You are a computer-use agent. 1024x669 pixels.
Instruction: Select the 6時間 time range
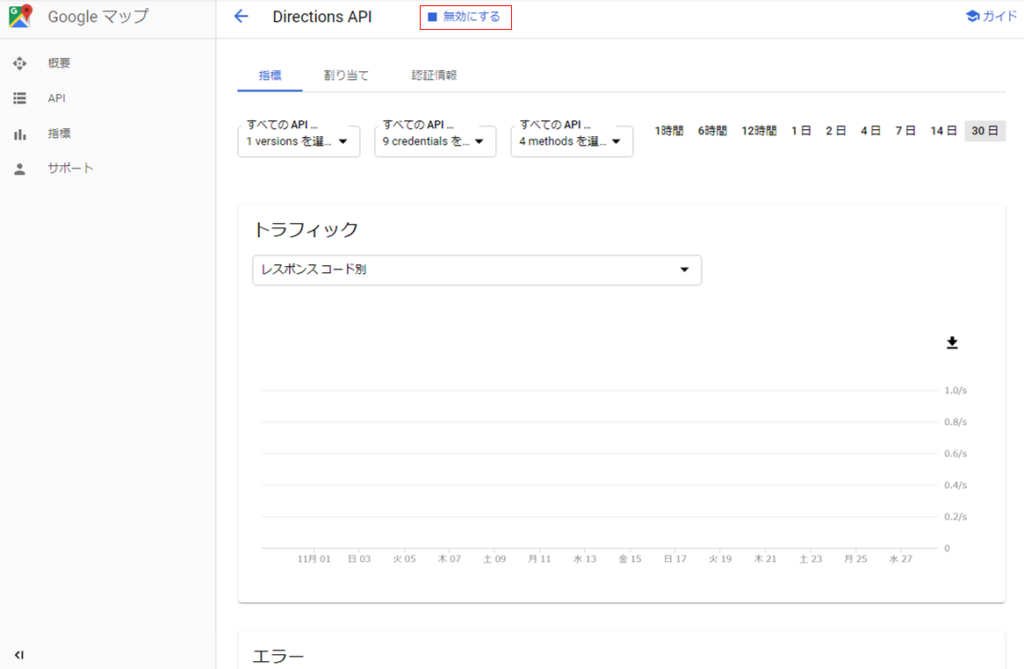point(712,131)
